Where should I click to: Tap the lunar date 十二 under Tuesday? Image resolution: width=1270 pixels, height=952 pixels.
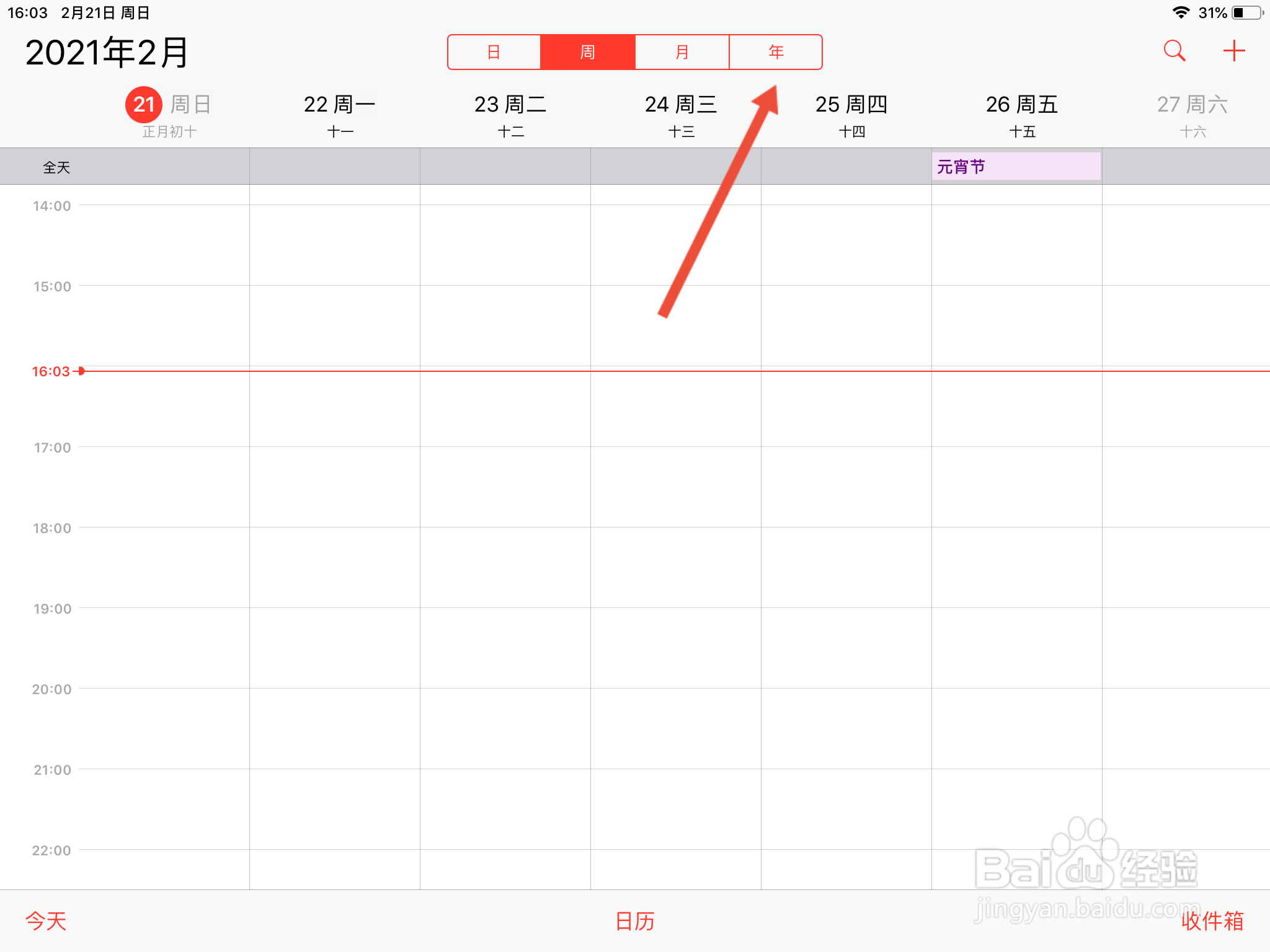point(510,131)
